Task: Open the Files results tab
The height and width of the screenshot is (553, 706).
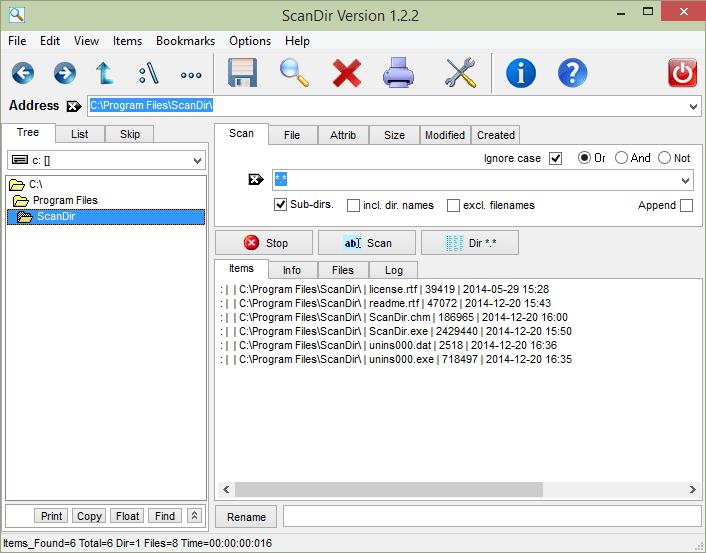Action: pyautogui.click(x=343, y=270)
